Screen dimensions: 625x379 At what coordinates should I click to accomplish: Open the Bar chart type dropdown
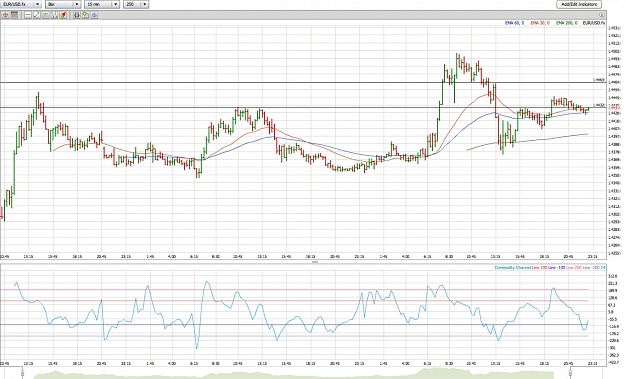[x=63, y=4]
